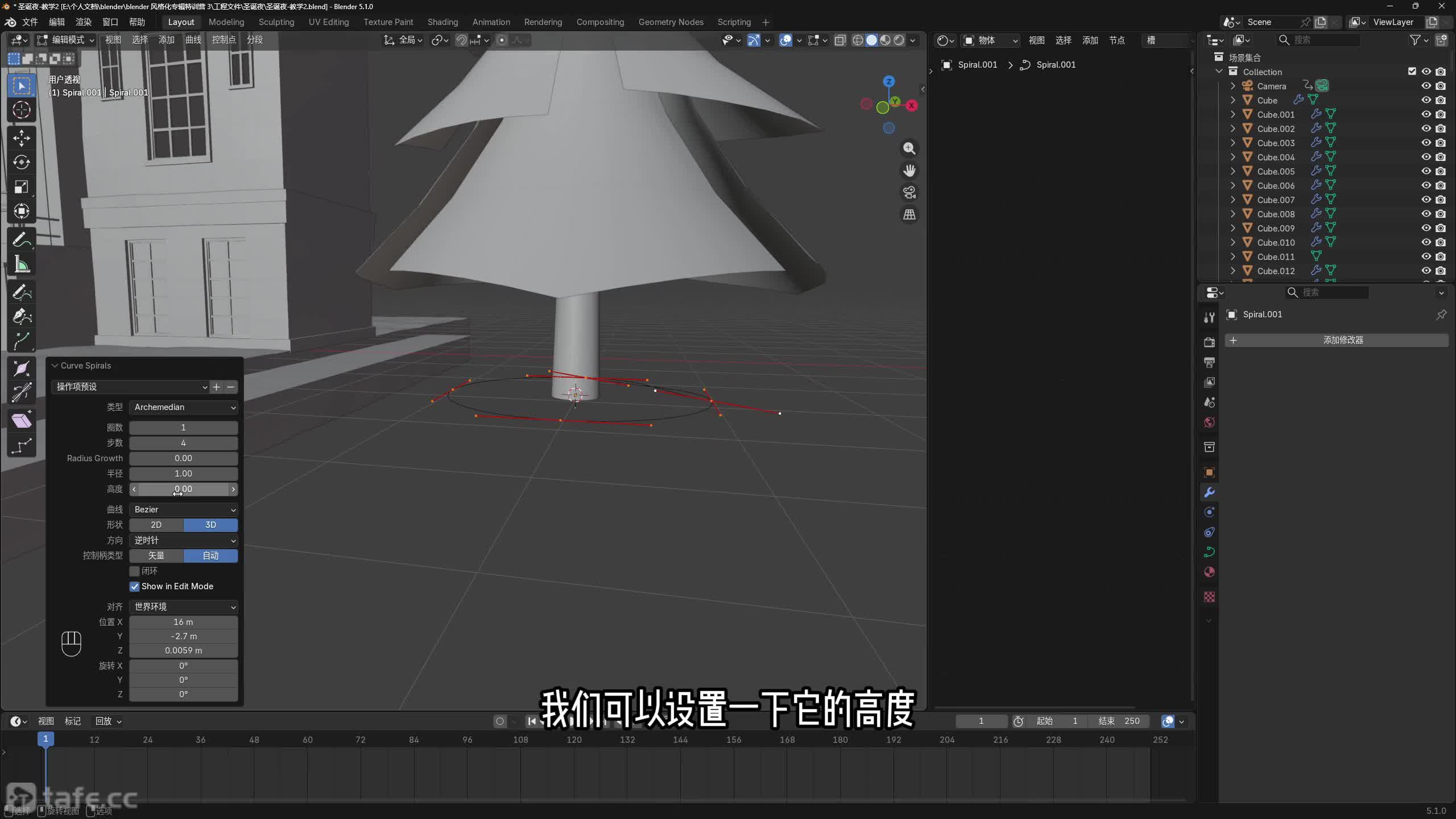Click the Measure tool icon

[x=22, y=264]
